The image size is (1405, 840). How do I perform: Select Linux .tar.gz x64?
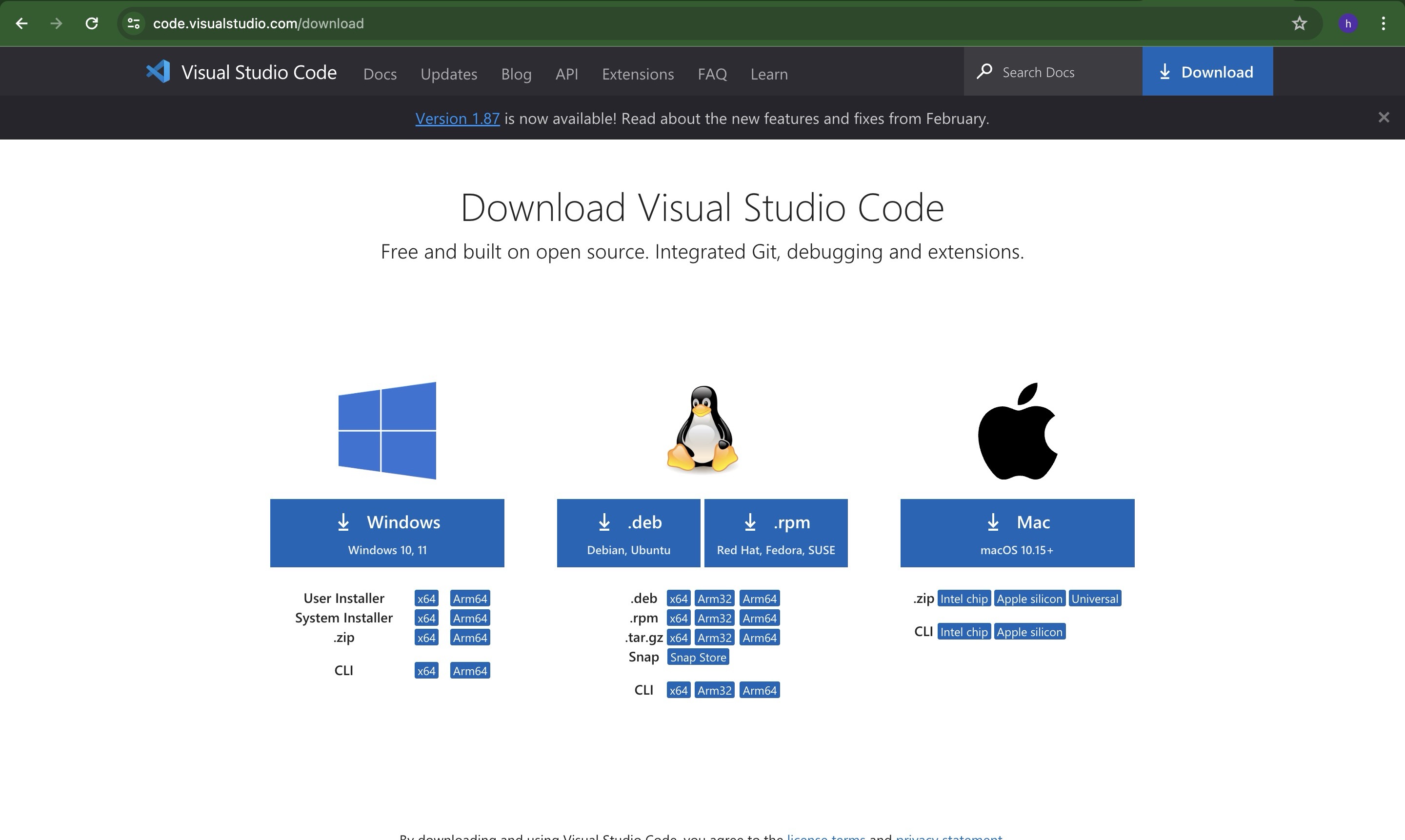pyautogui.click(x=678, y=638)
